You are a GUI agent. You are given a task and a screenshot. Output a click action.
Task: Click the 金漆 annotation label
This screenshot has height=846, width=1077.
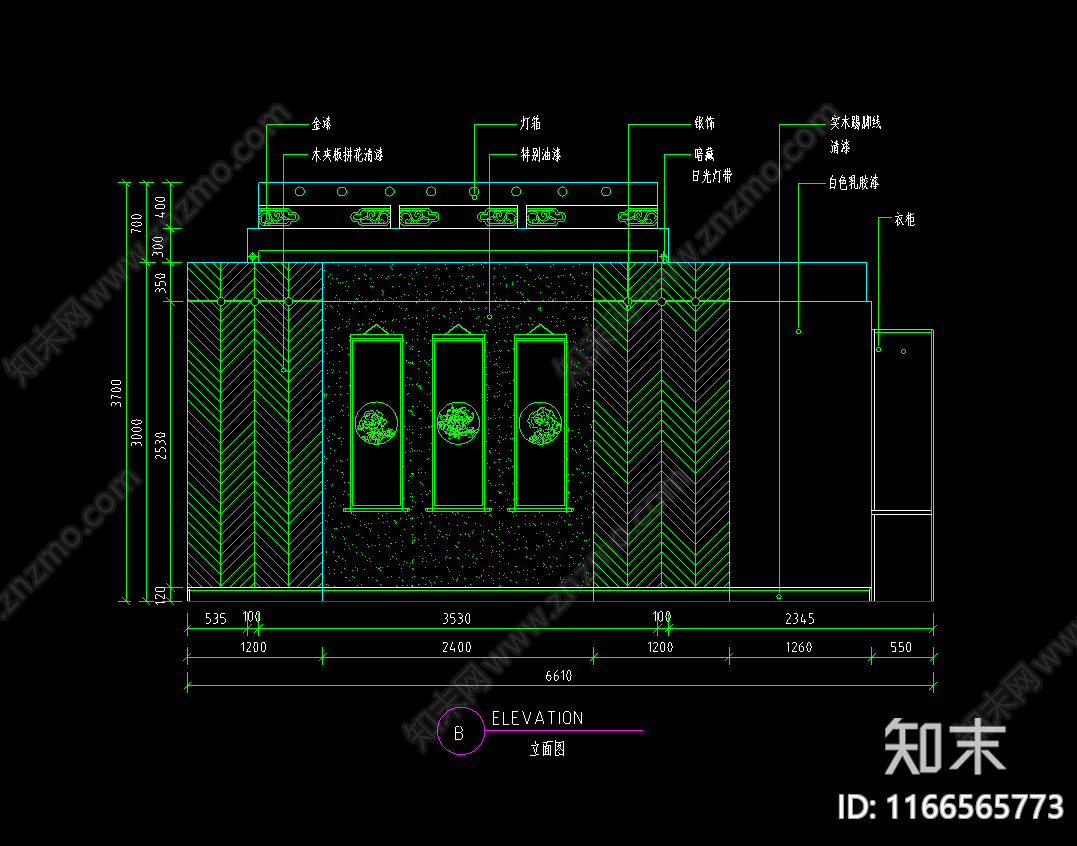pyautogui.click(x=321, y=124)
